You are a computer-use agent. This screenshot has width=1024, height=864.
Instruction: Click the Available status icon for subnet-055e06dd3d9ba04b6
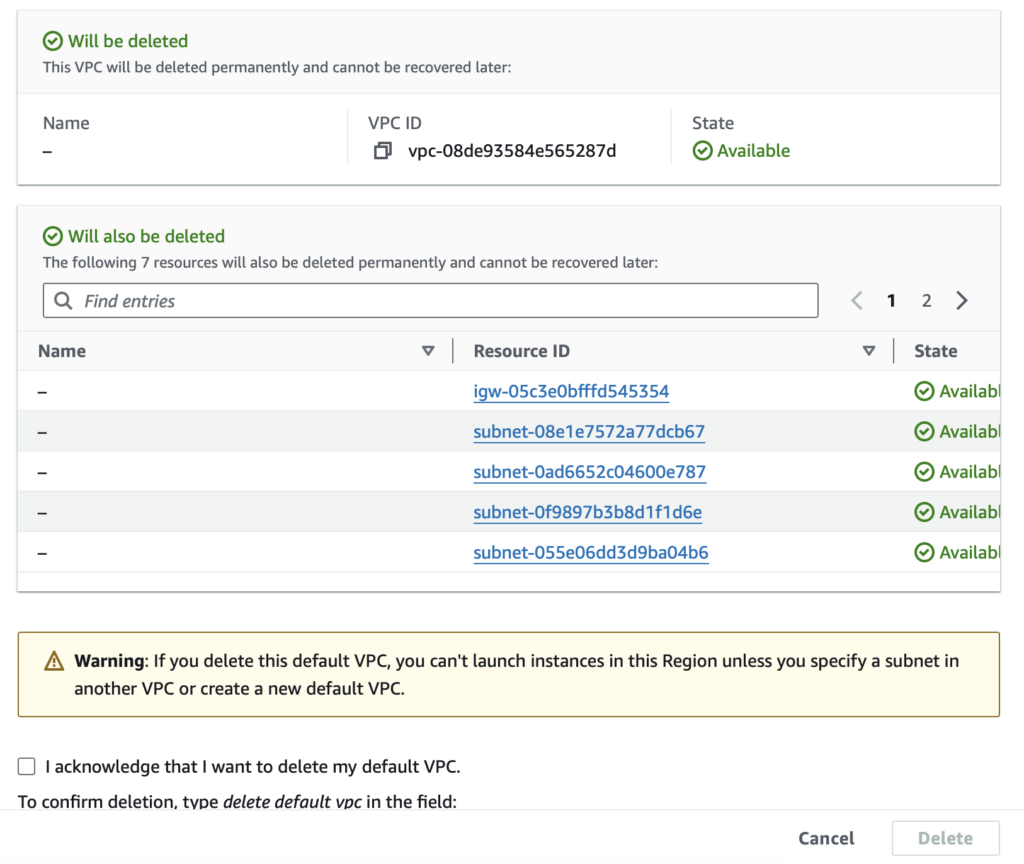click(x=924, y=552)
